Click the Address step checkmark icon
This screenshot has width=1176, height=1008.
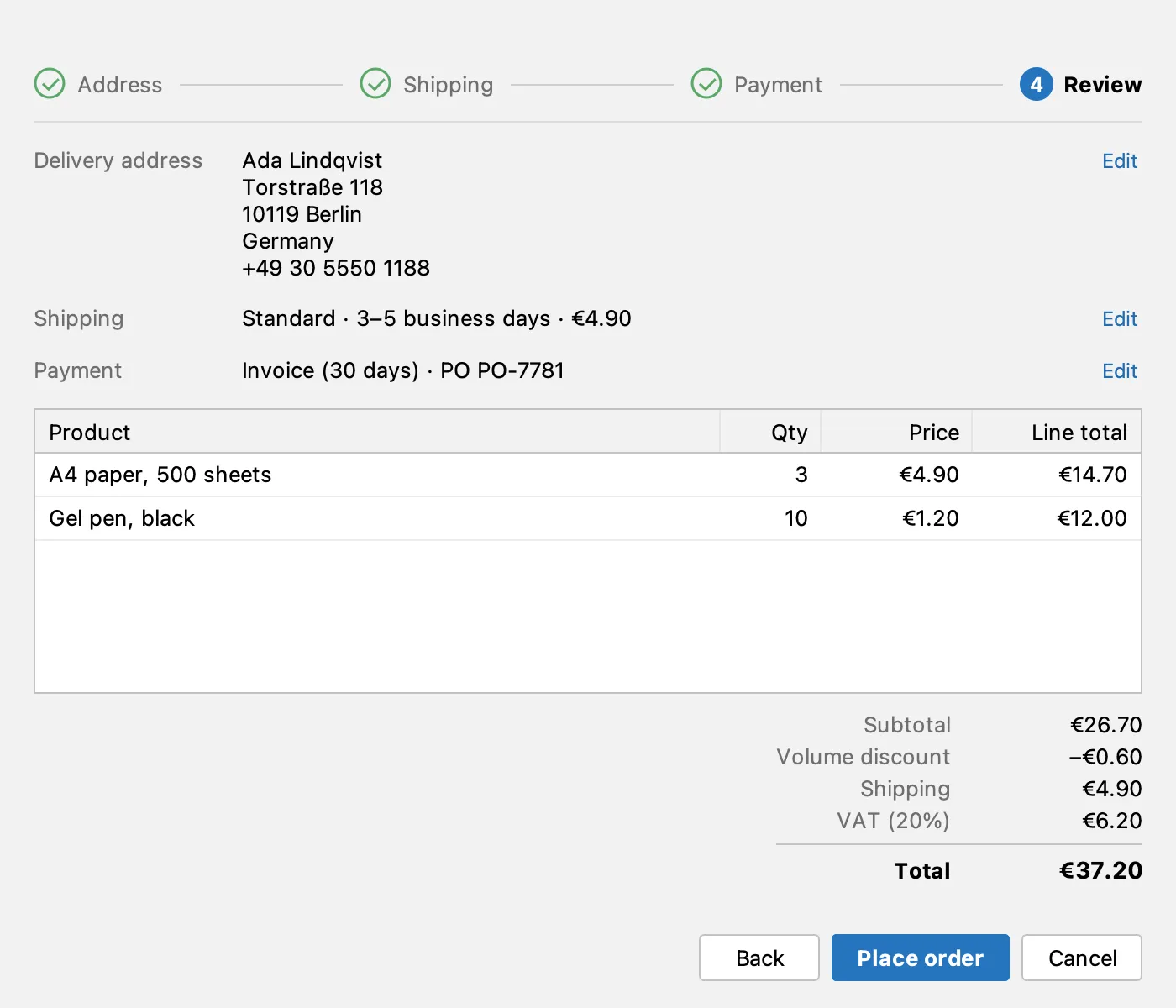pos(50,84)
